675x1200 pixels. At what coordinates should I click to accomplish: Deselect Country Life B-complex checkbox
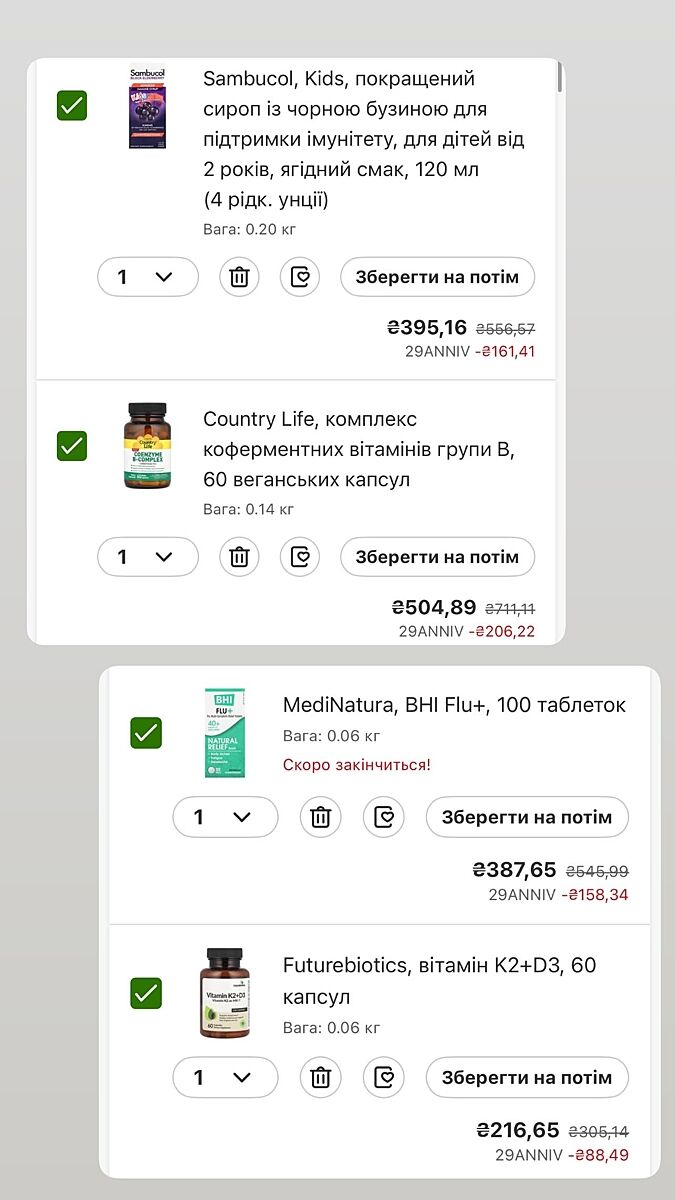(72, 445)
